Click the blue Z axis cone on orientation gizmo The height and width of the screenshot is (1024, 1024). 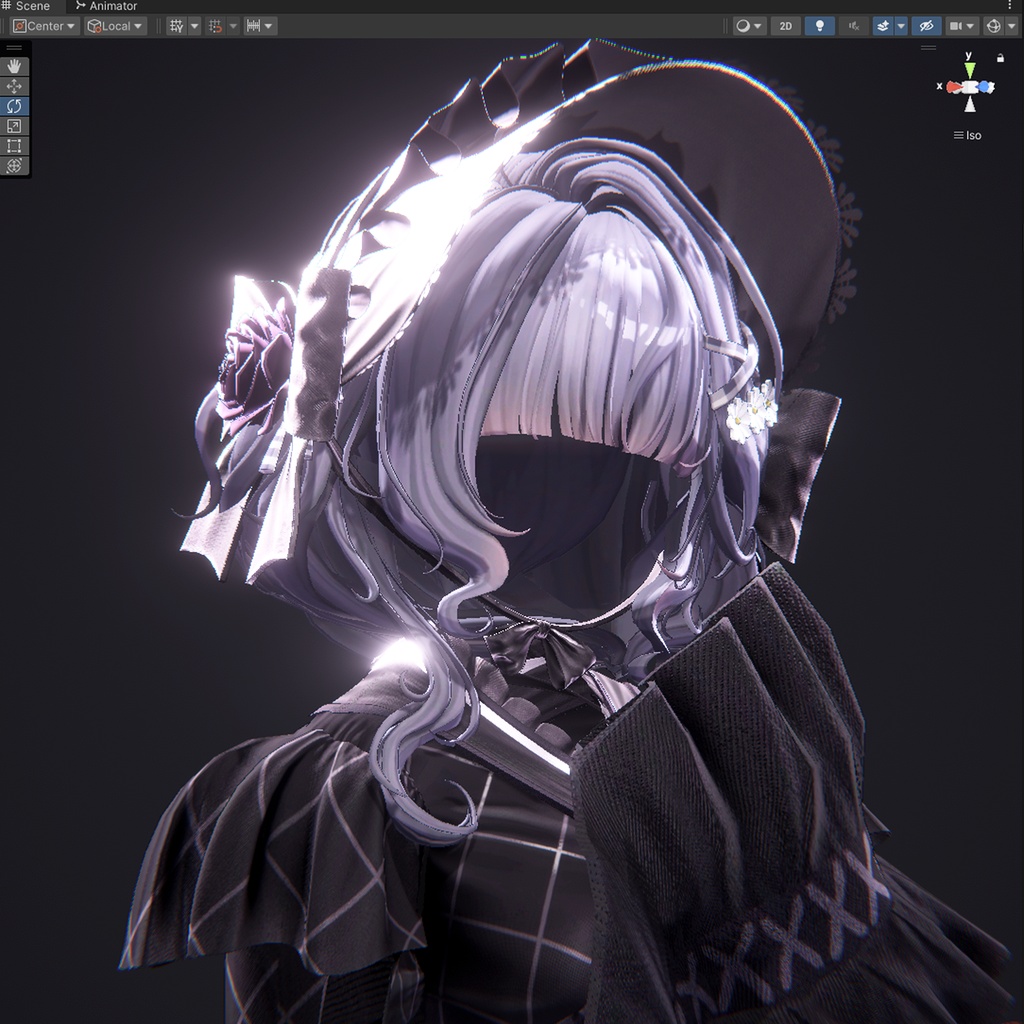986,86
